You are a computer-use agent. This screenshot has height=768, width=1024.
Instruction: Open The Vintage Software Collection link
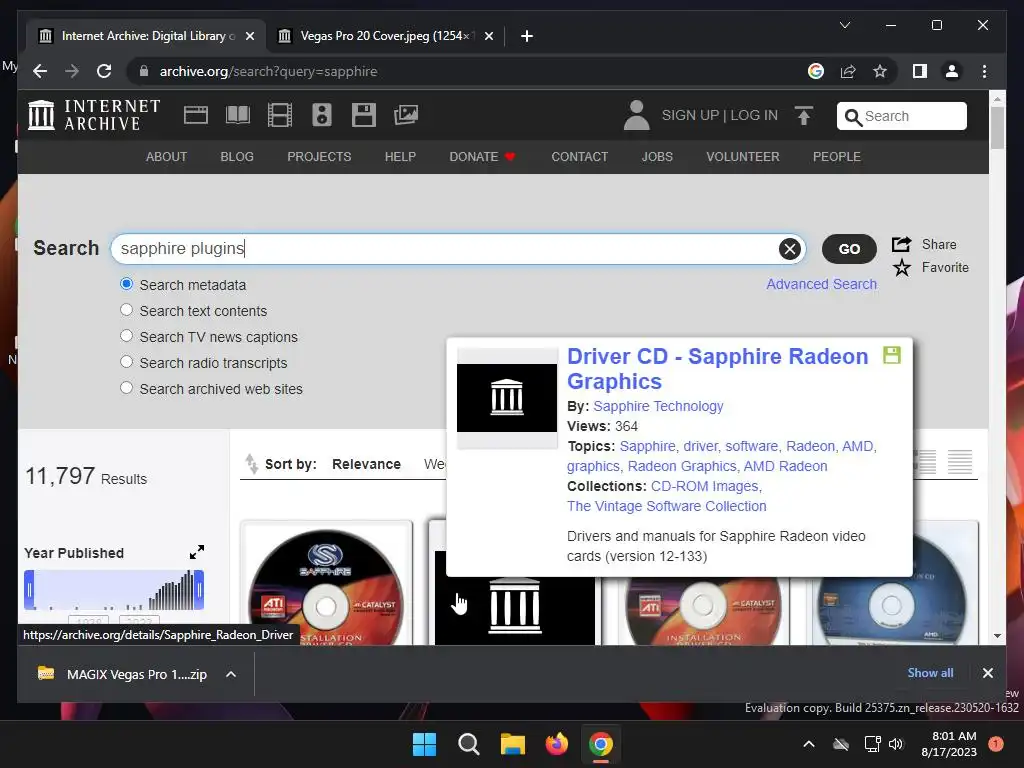click(x=667, y=506)
